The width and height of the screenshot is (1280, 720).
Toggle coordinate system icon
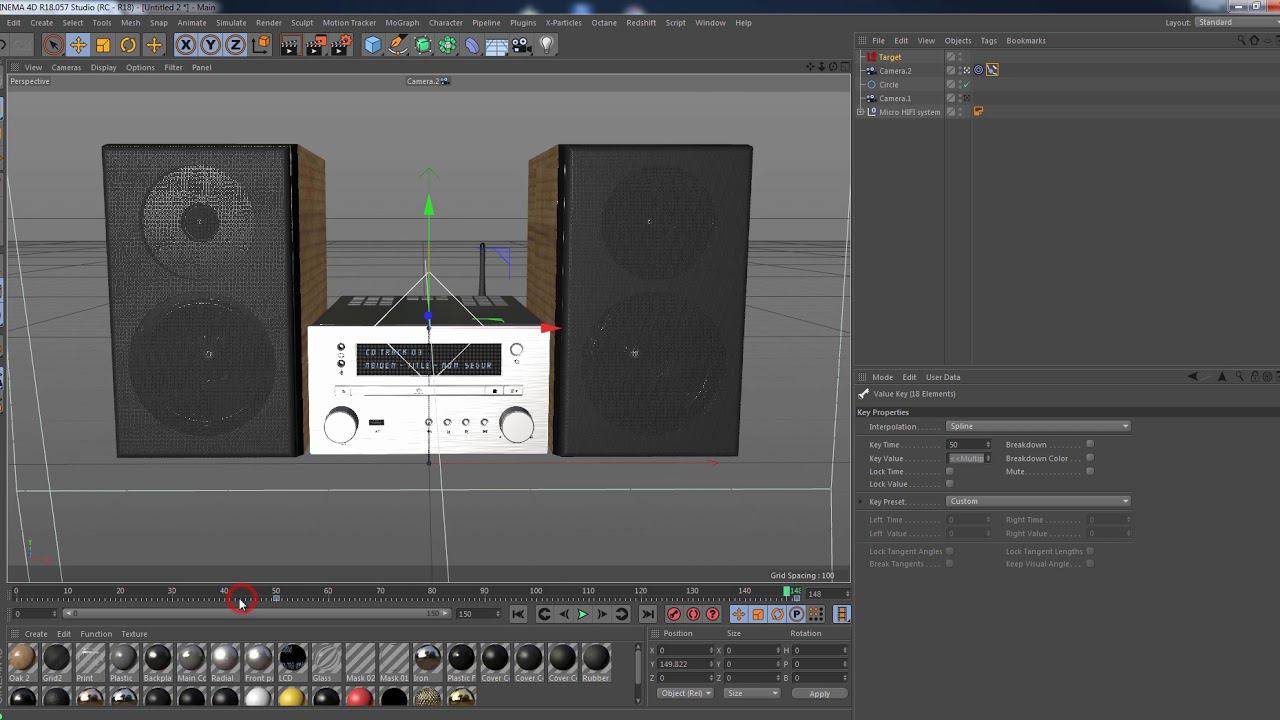[261, 45]
